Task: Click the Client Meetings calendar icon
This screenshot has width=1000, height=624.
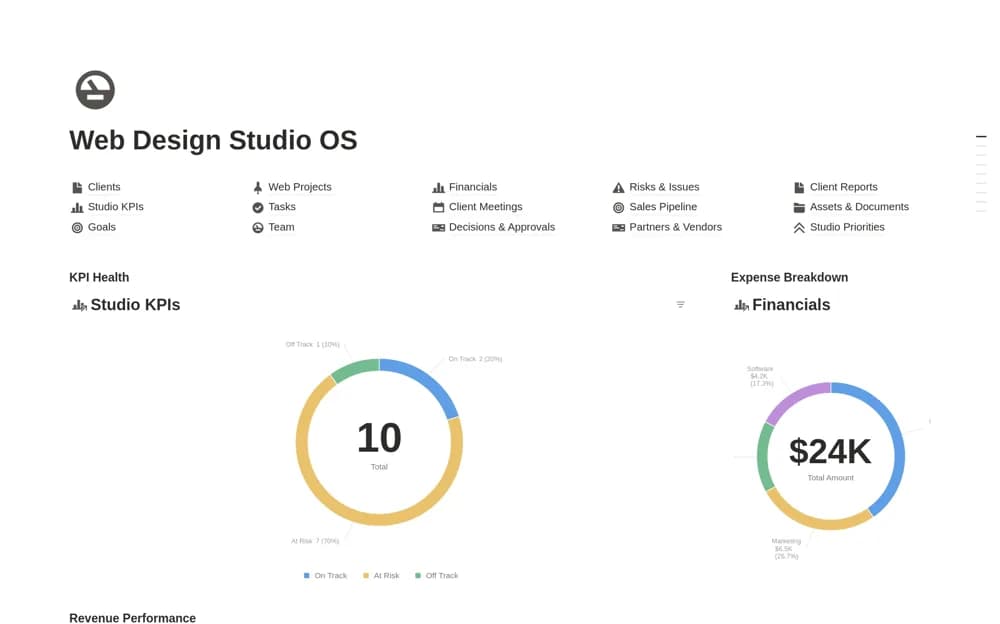Action: pyautogui.click(x=438, y=207)
